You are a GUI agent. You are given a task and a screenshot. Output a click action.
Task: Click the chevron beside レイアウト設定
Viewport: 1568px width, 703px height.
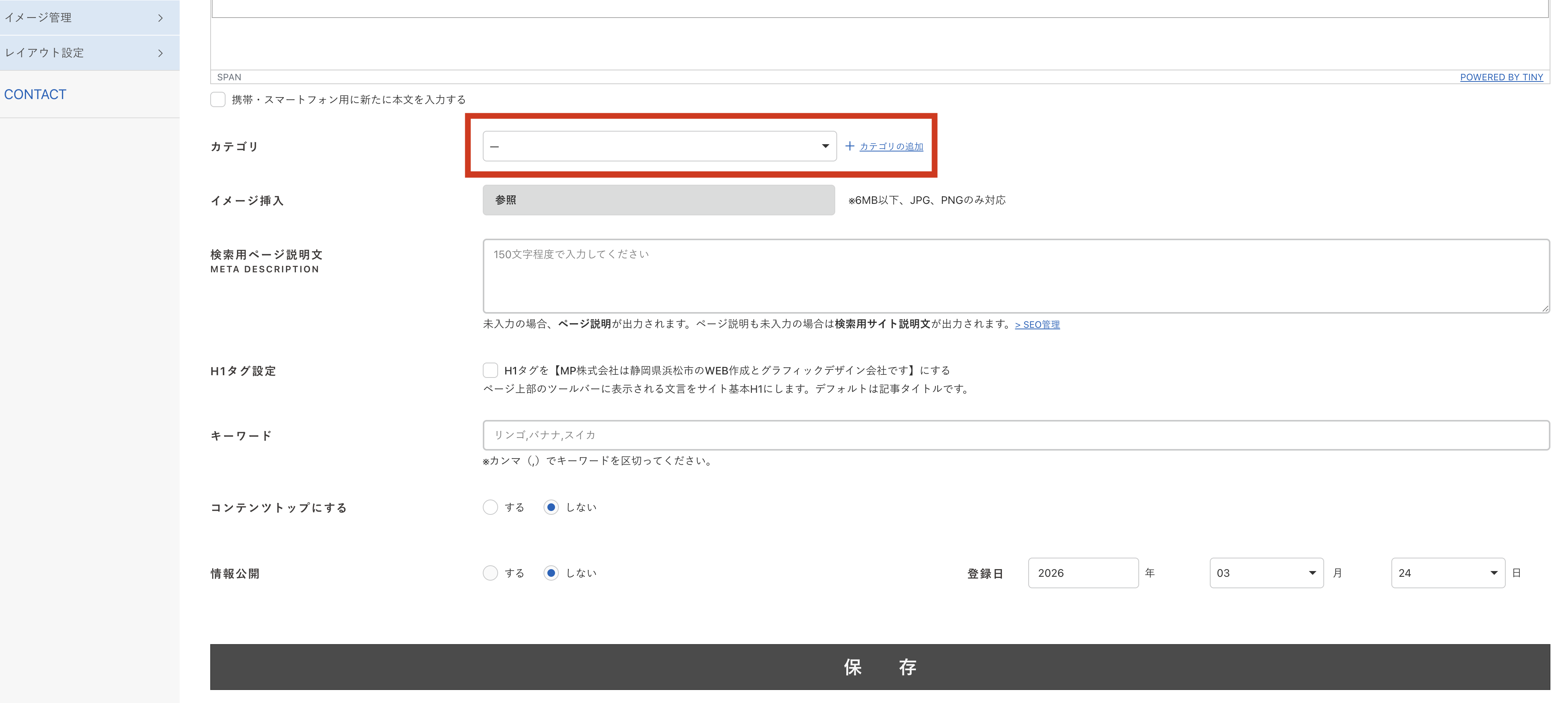coord(160,53)
